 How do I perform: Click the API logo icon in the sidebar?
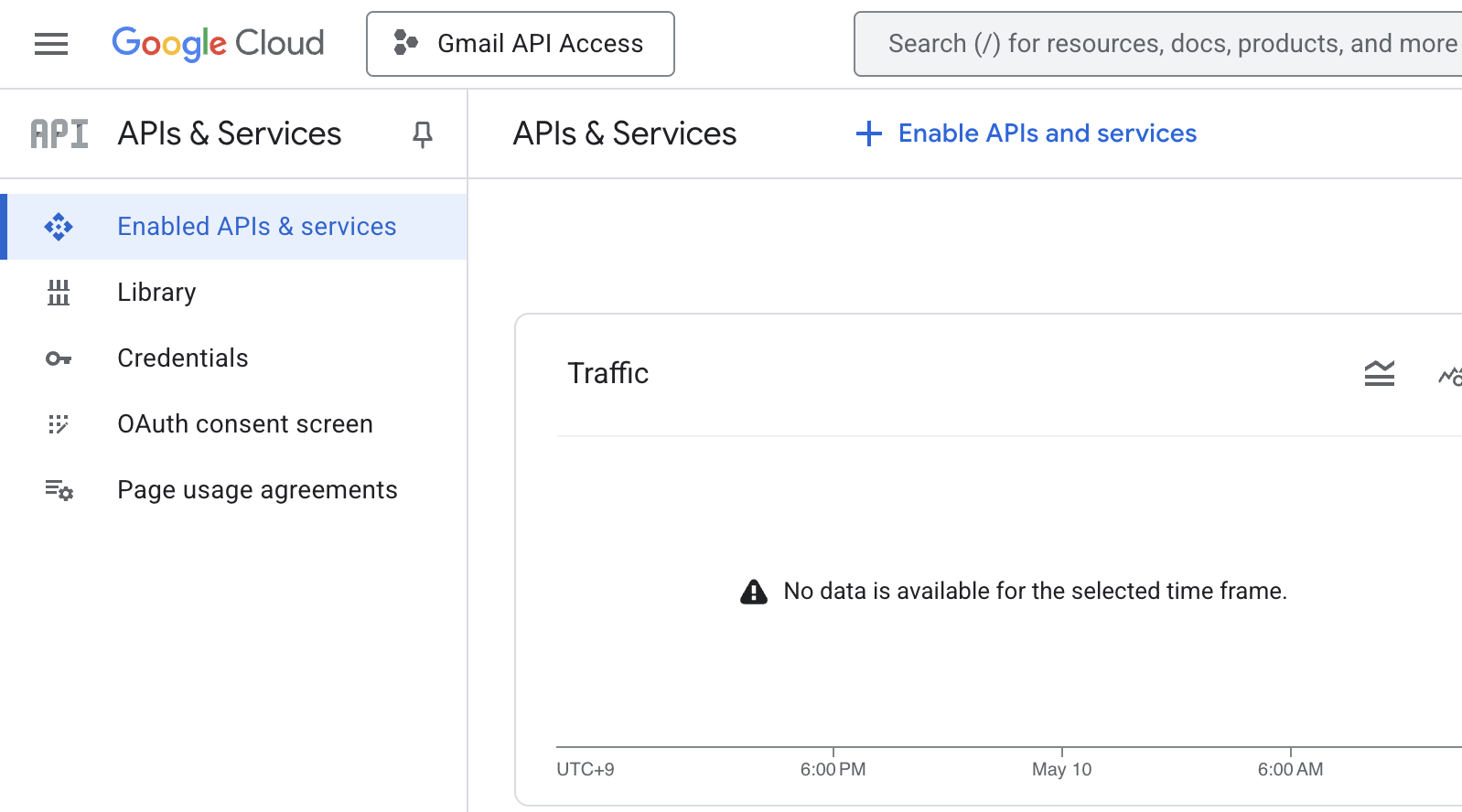pyautogui.click(x=59, y=134)
